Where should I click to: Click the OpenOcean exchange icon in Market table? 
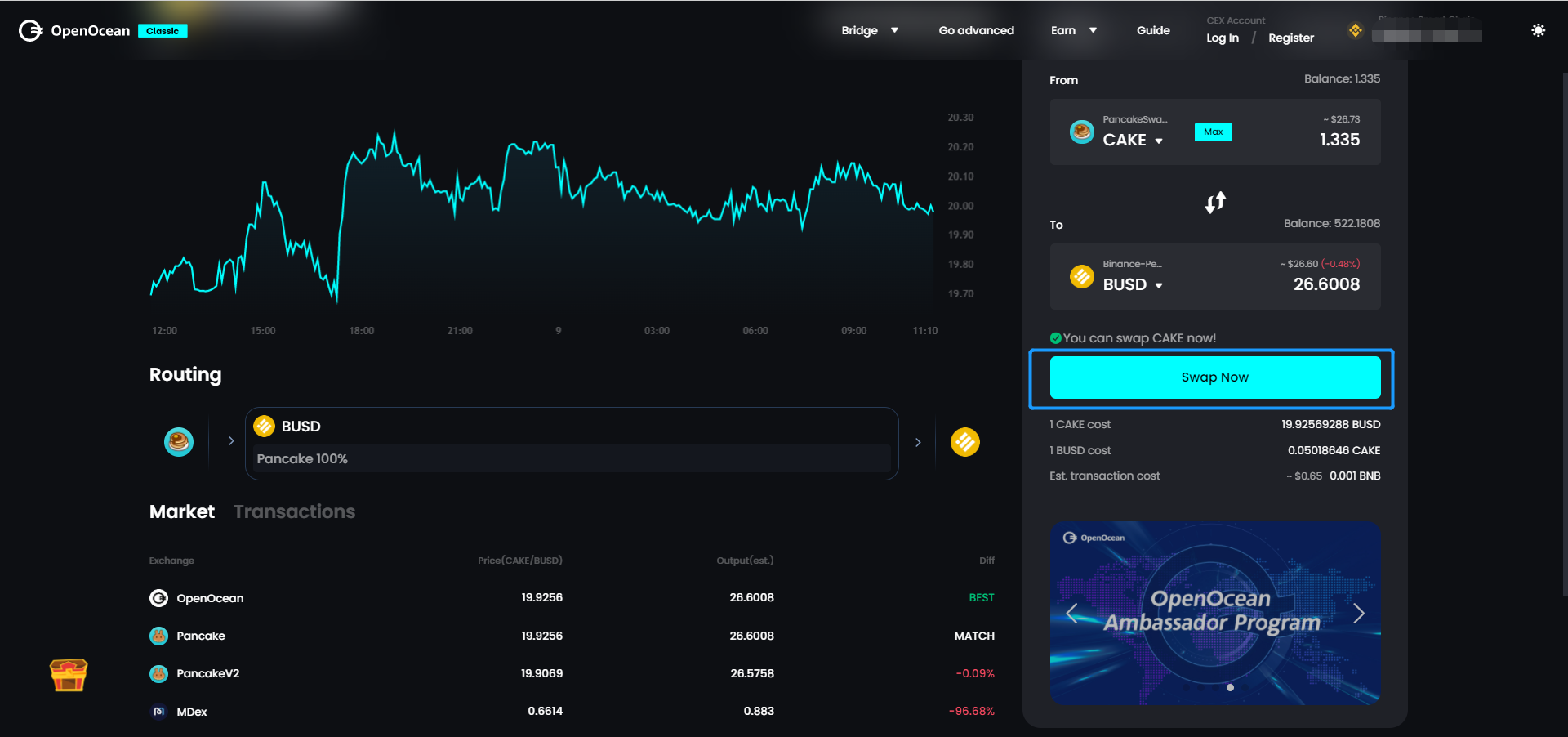coord(158,598)
